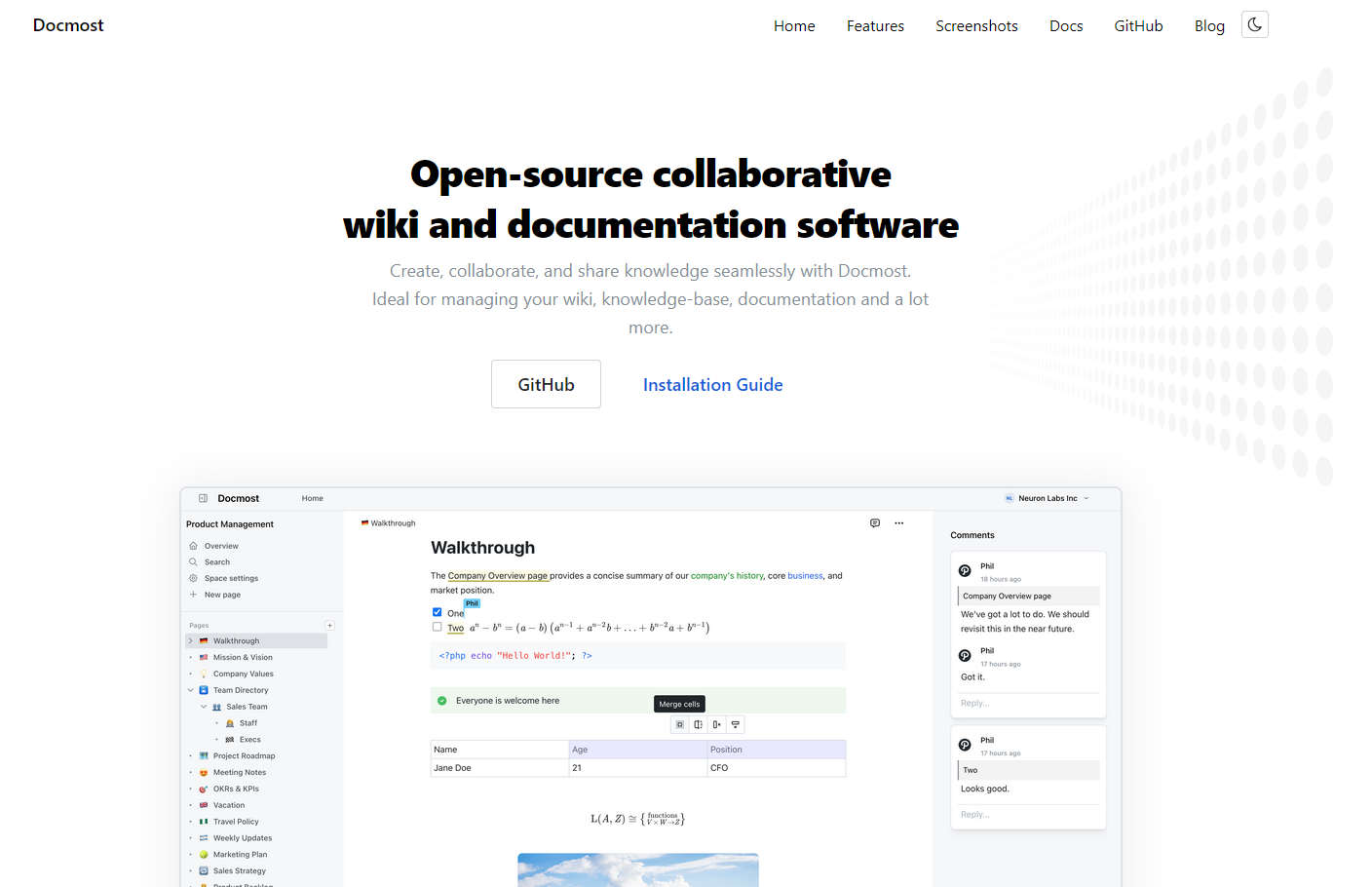Click the plus button beside Pages heading
Image resolution: width=1372 pixels, height=887 pixels.
329,625
